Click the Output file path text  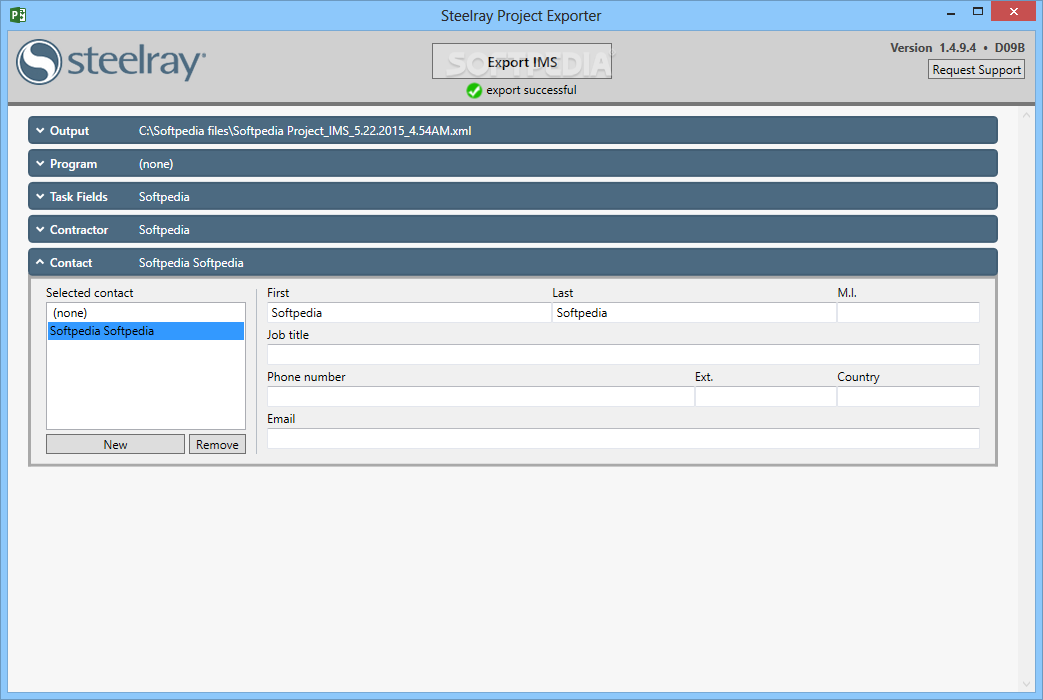coord(305,131)
